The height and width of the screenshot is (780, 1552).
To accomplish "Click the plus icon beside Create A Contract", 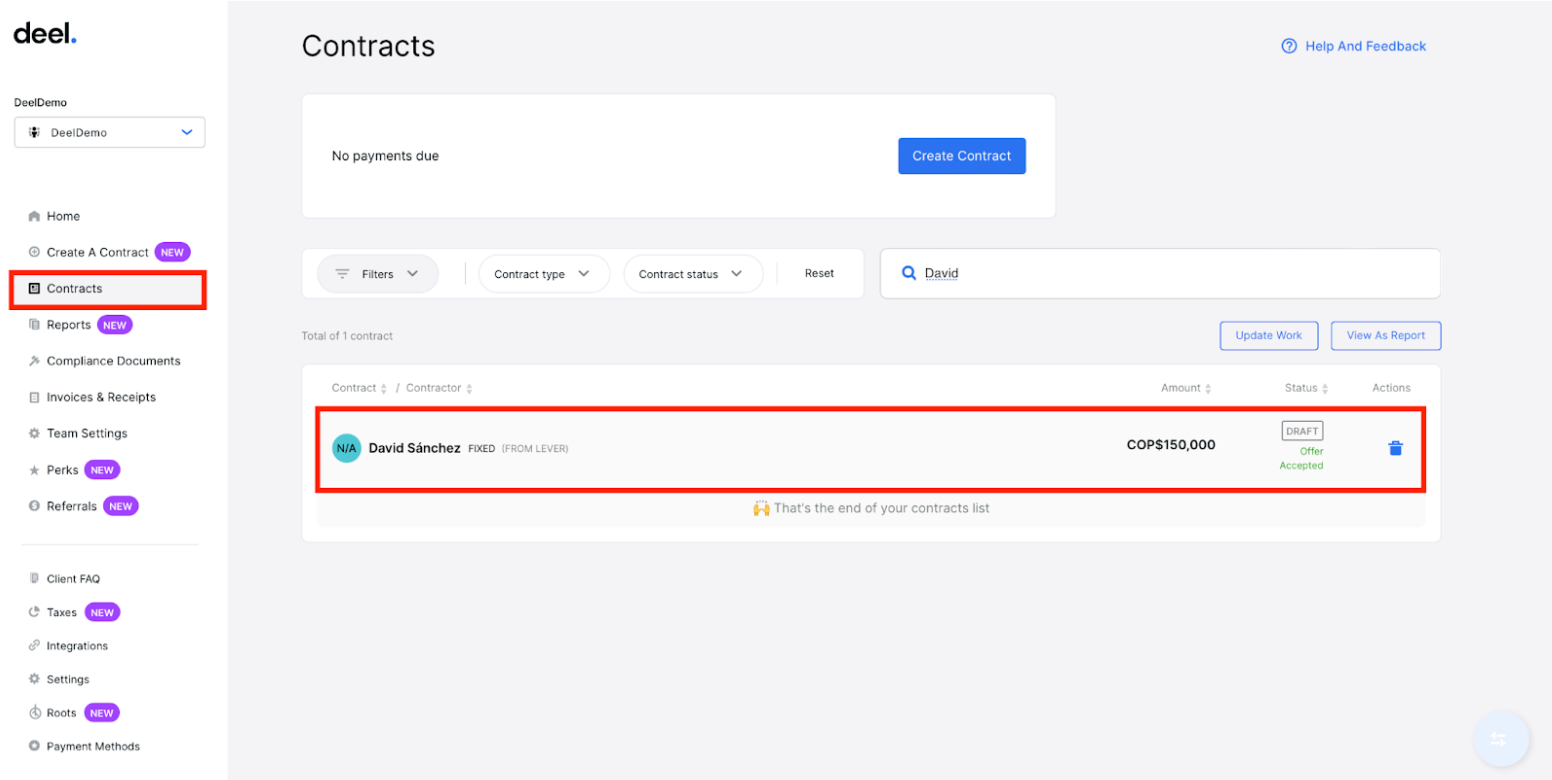I will pyautogui.click(x=34, y=252).
